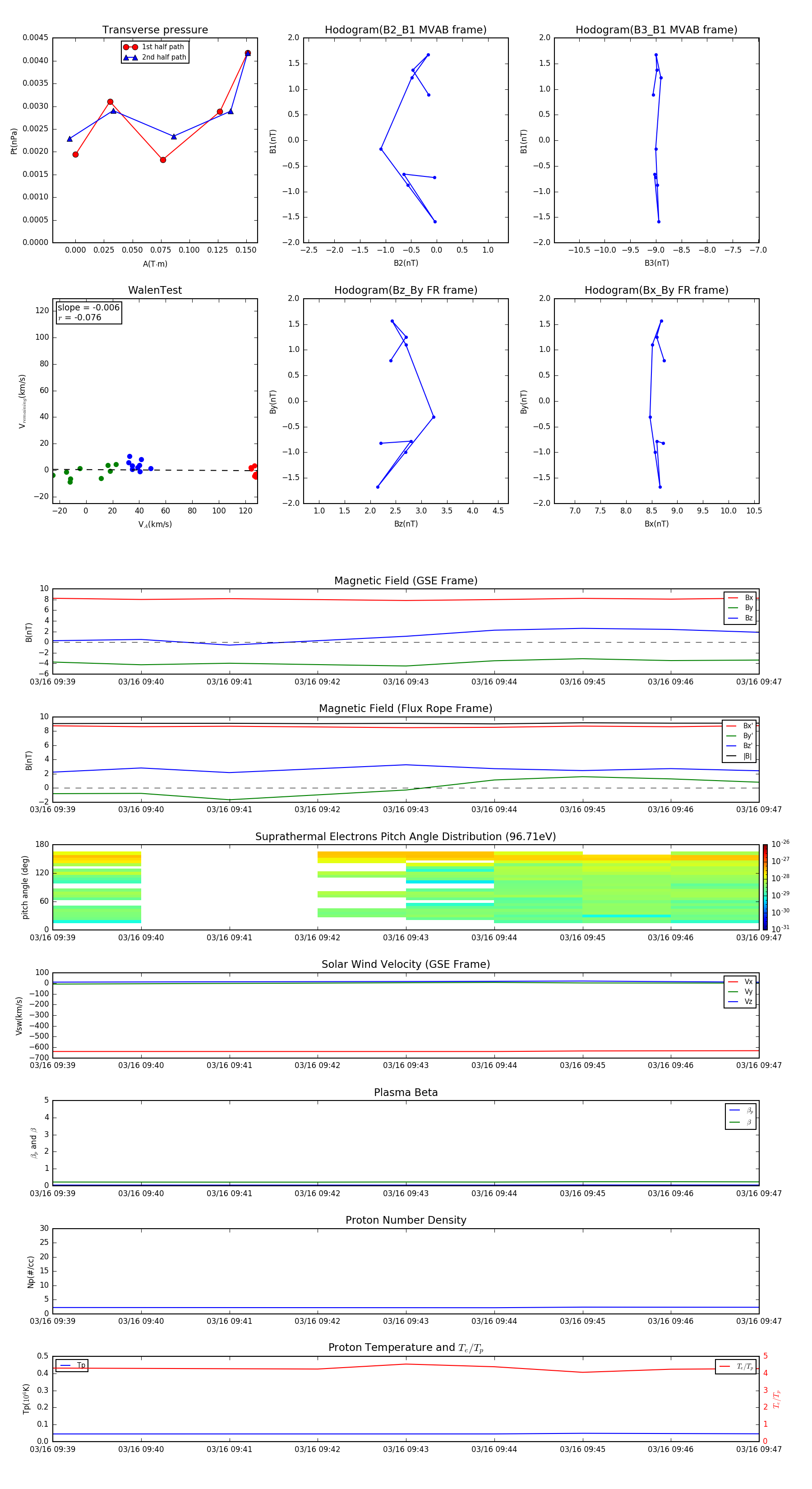Click the "0.0045" tick on Transverse pressure axis

[x=35, y=37]
